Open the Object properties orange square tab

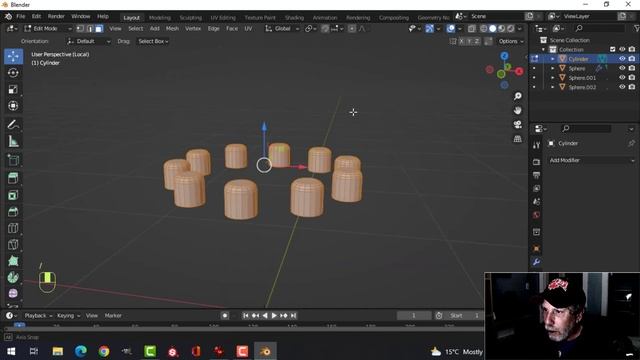tap(536, 249)
